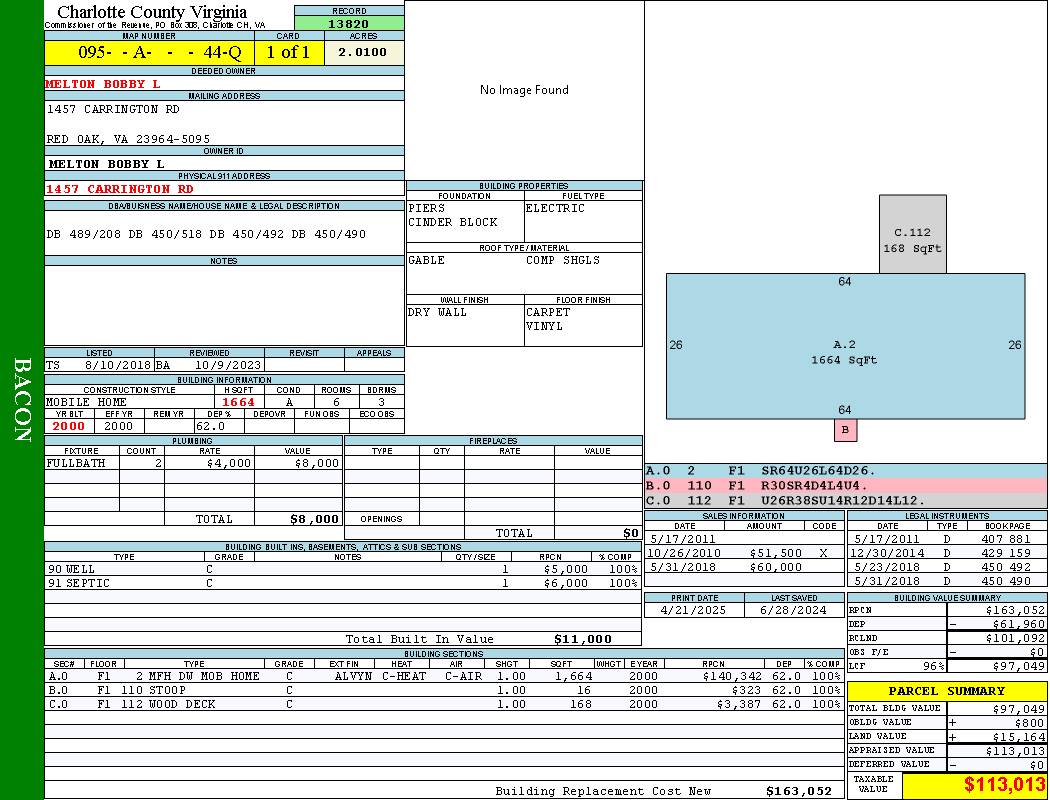Image resolution: width=1050 pixels, height=800 pixels.
Task: Click the red physical 911 address
Action: click(x=120, y=188)
